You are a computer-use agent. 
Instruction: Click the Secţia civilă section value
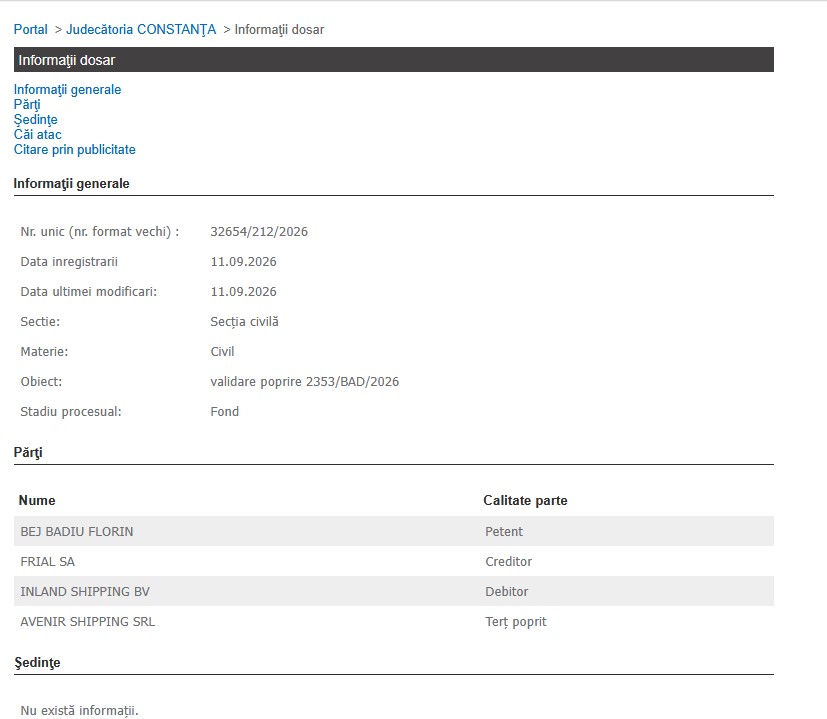tap(244, 322)
